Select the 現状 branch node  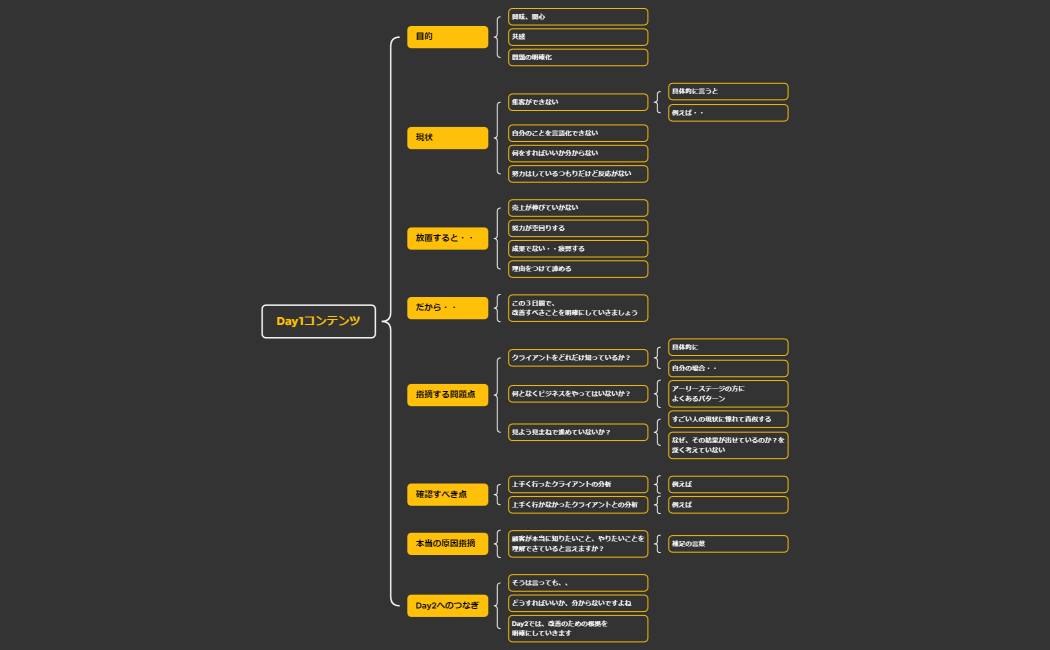click(447, 137)
